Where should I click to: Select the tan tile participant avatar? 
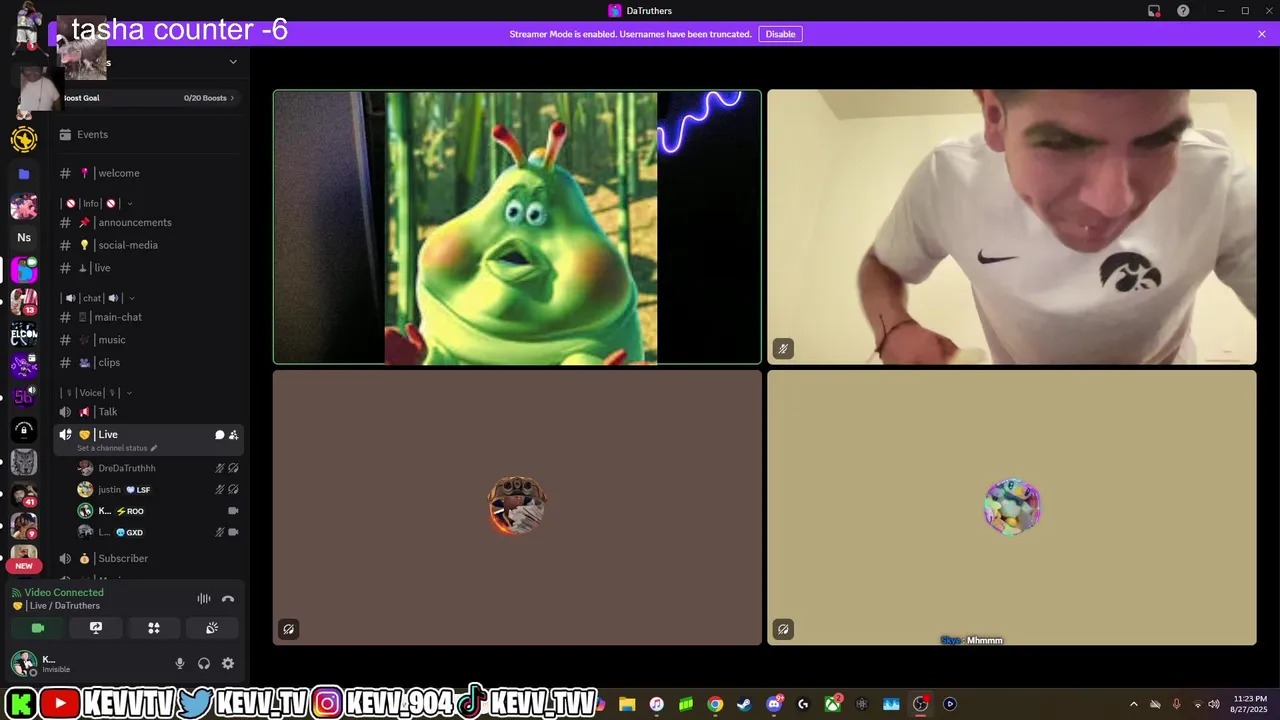click(x=1012, y=507)
